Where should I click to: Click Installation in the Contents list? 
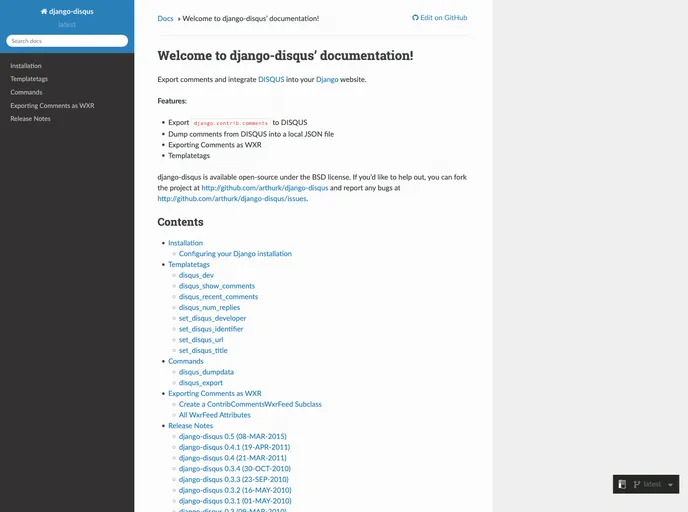tap(186, 243)
